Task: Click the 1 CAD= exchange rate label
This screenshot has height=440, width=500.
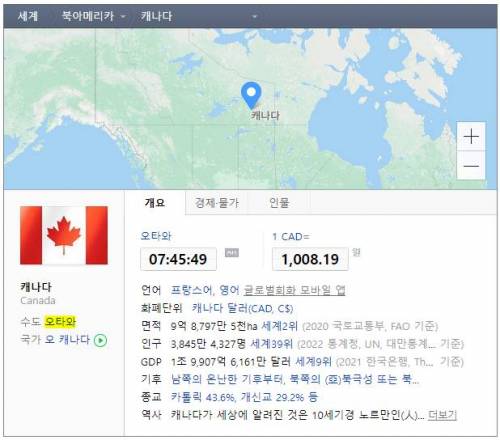Action: (x=291, y=237)
